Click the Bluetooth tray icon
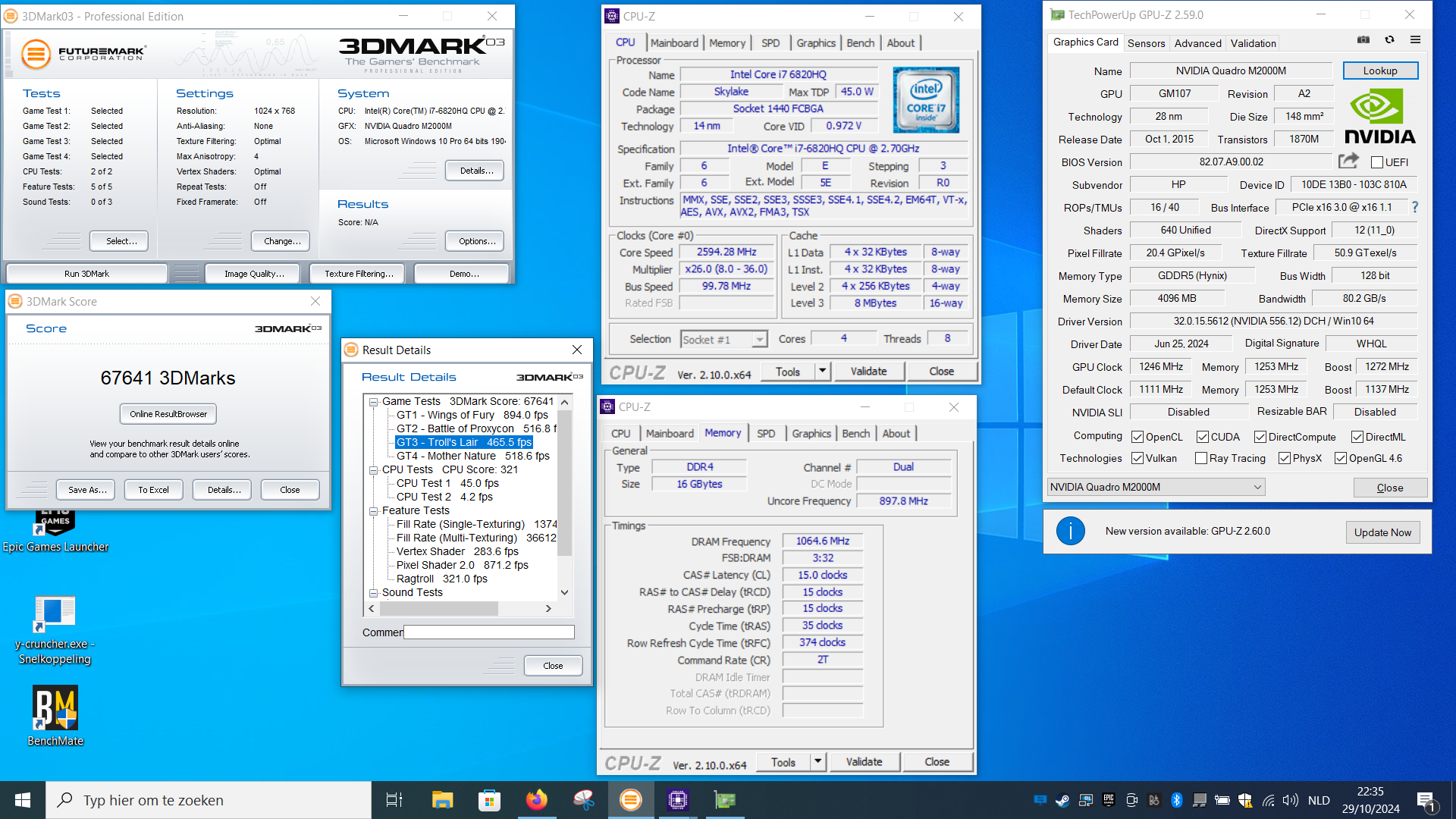Image resolution: width=1456 pixels, height=819 pixels. click(1176, 800)
